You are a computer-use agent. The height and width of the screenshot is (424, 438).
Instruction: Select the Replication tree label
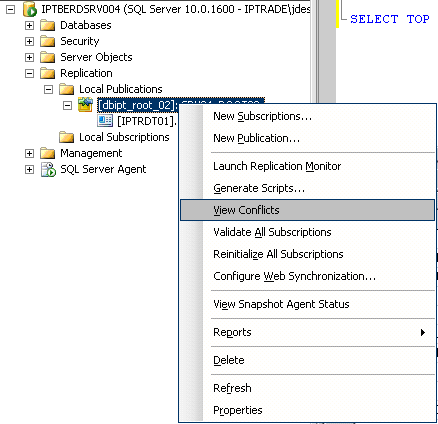coord(86,73)
